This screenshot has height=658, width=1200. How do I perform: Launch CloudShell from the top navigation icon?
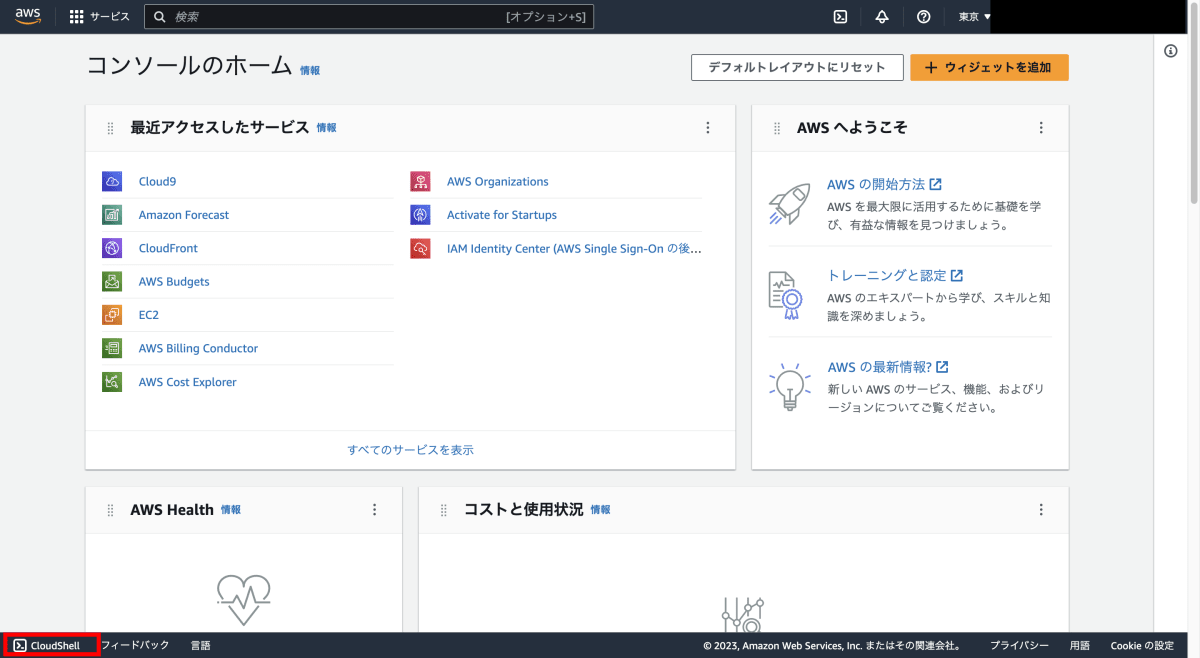pyautogui.click(x=841, y=17)
